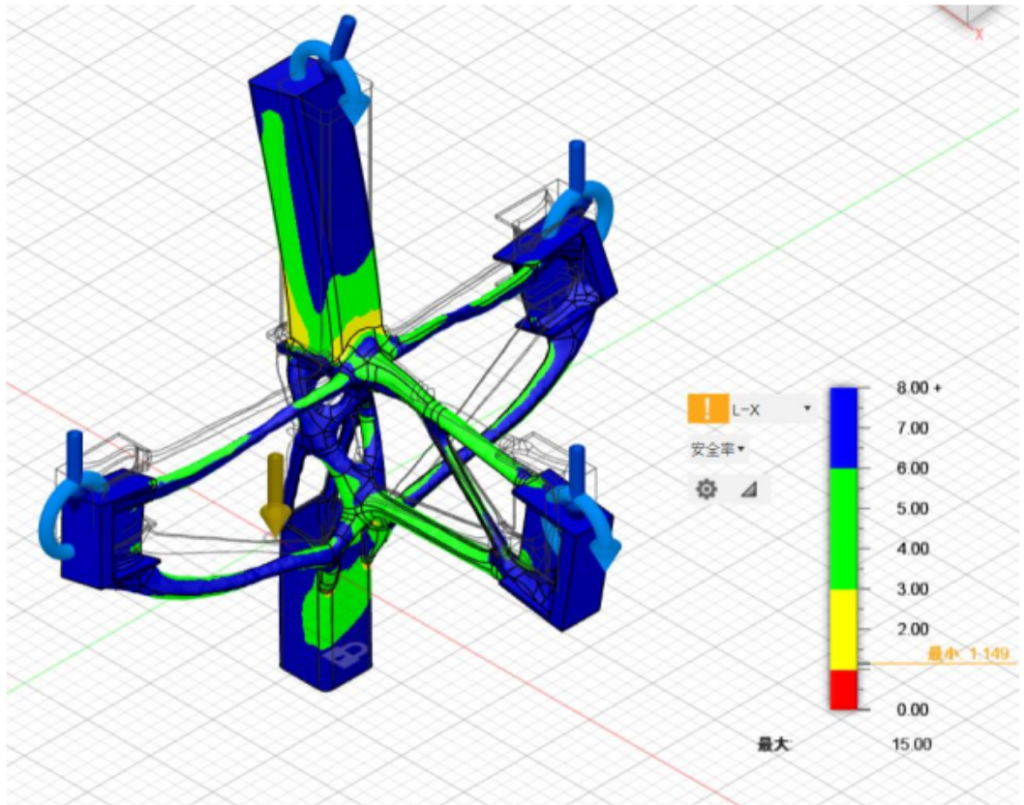
Task: Select the straight force arrow on the upper-right block
Action: point(576,160)
